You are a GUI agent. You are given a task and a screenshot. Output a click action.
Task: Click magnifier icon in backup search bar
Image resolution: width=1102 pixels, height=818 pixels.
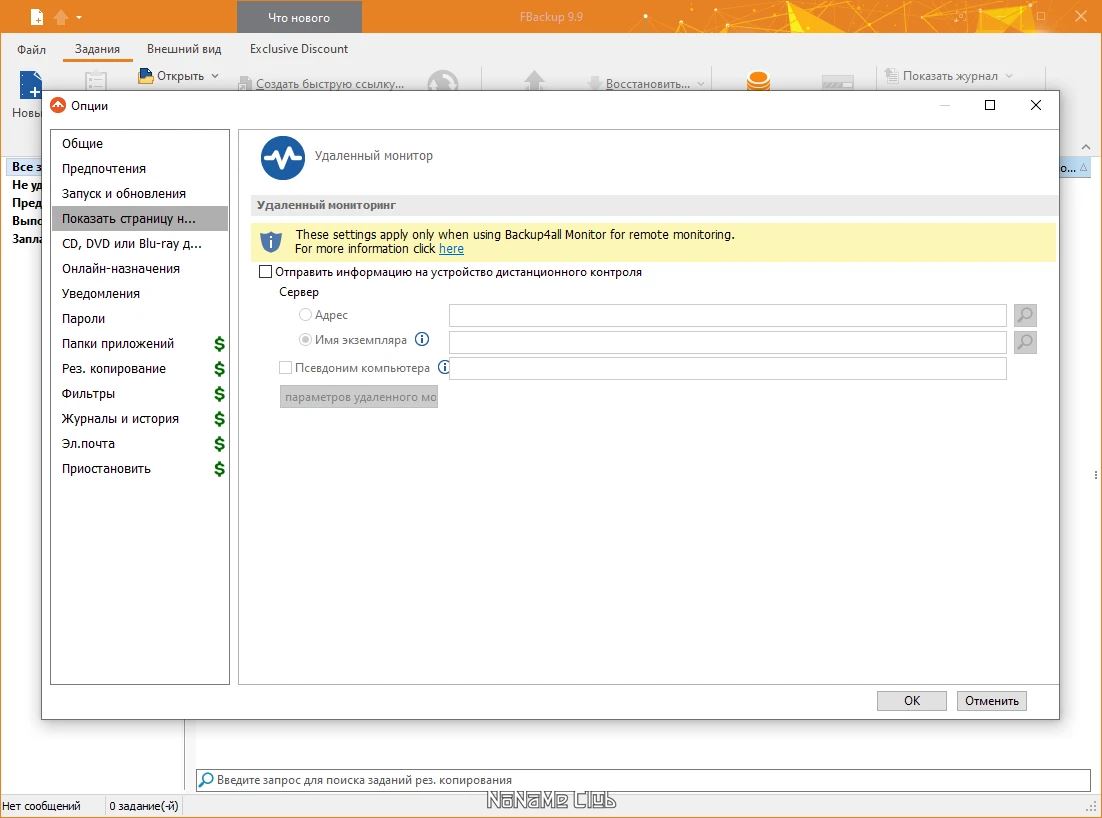click(x=206, y=779)
